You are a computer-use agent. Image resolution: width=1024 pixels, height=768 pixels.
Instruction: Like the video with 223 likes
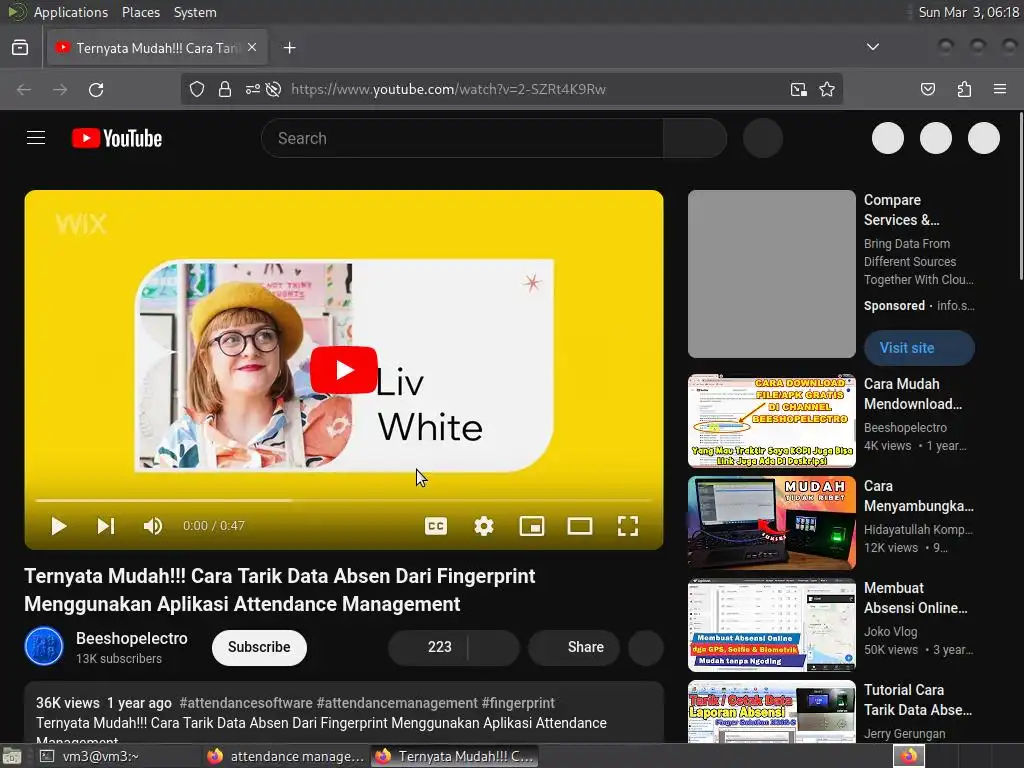429,647
